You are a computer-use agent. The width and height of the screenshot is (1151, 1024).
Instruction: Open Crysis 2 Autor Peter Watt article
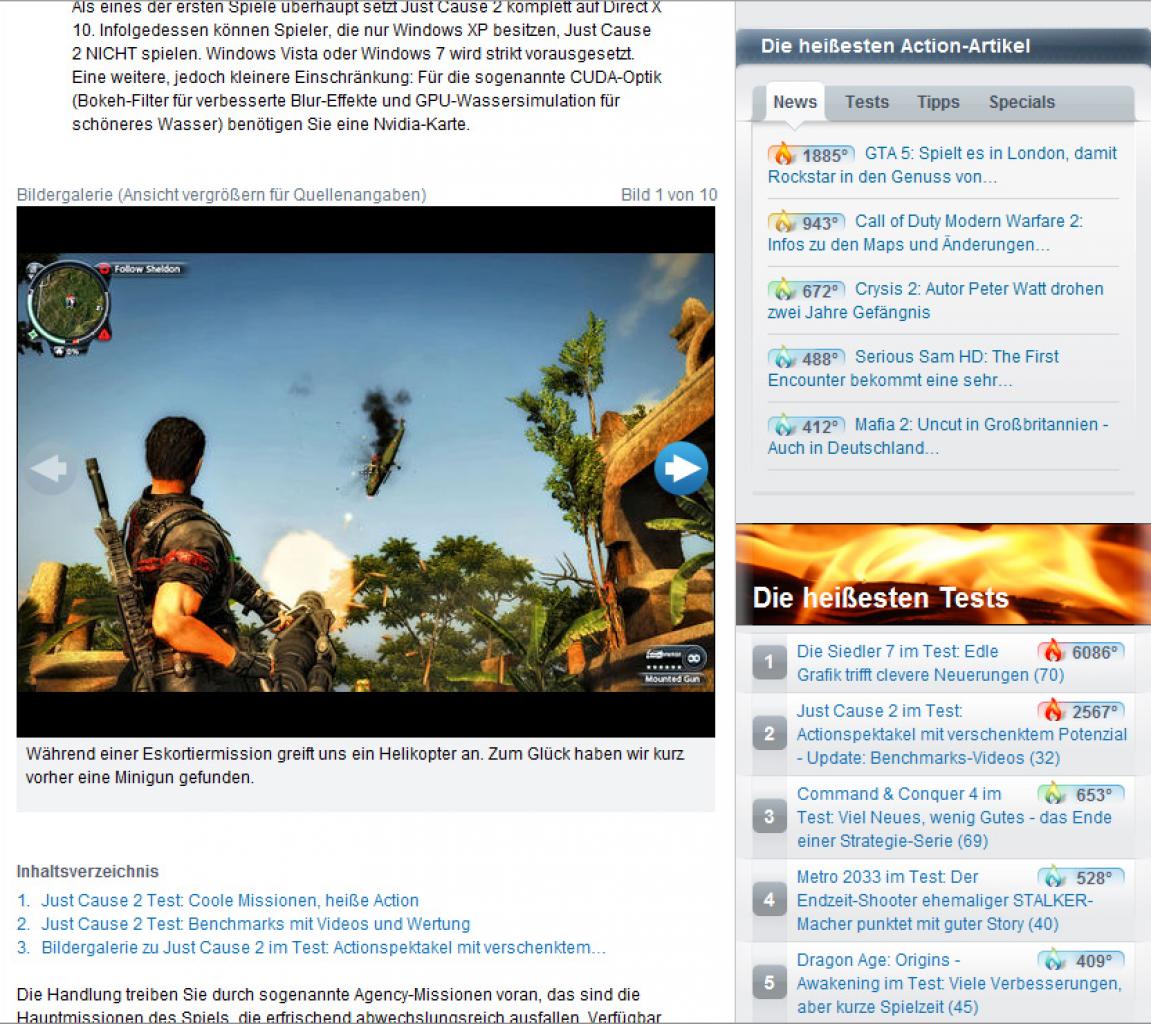936,300
